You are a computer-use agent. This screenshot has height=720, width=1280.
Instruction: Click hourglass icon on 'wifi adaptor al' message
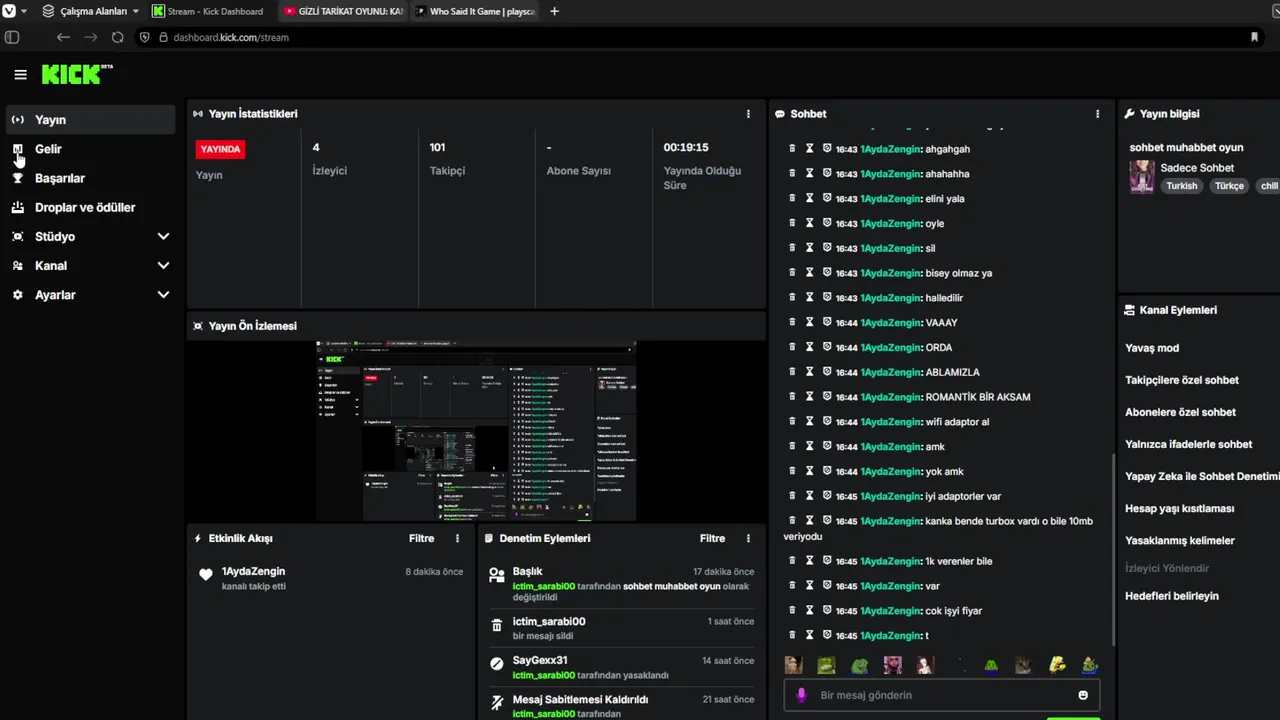tap(810, 421)
